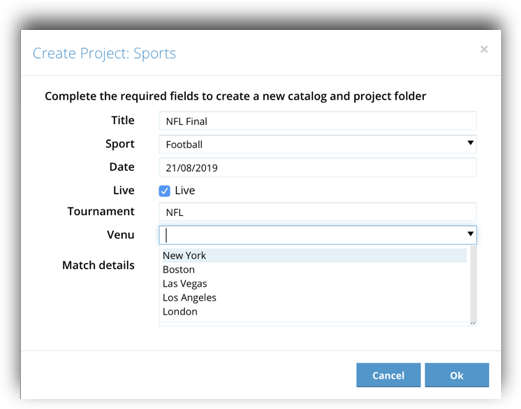Click the venue list scrollbar
Viewport: 521px width, 409px height.
[473, 283]
